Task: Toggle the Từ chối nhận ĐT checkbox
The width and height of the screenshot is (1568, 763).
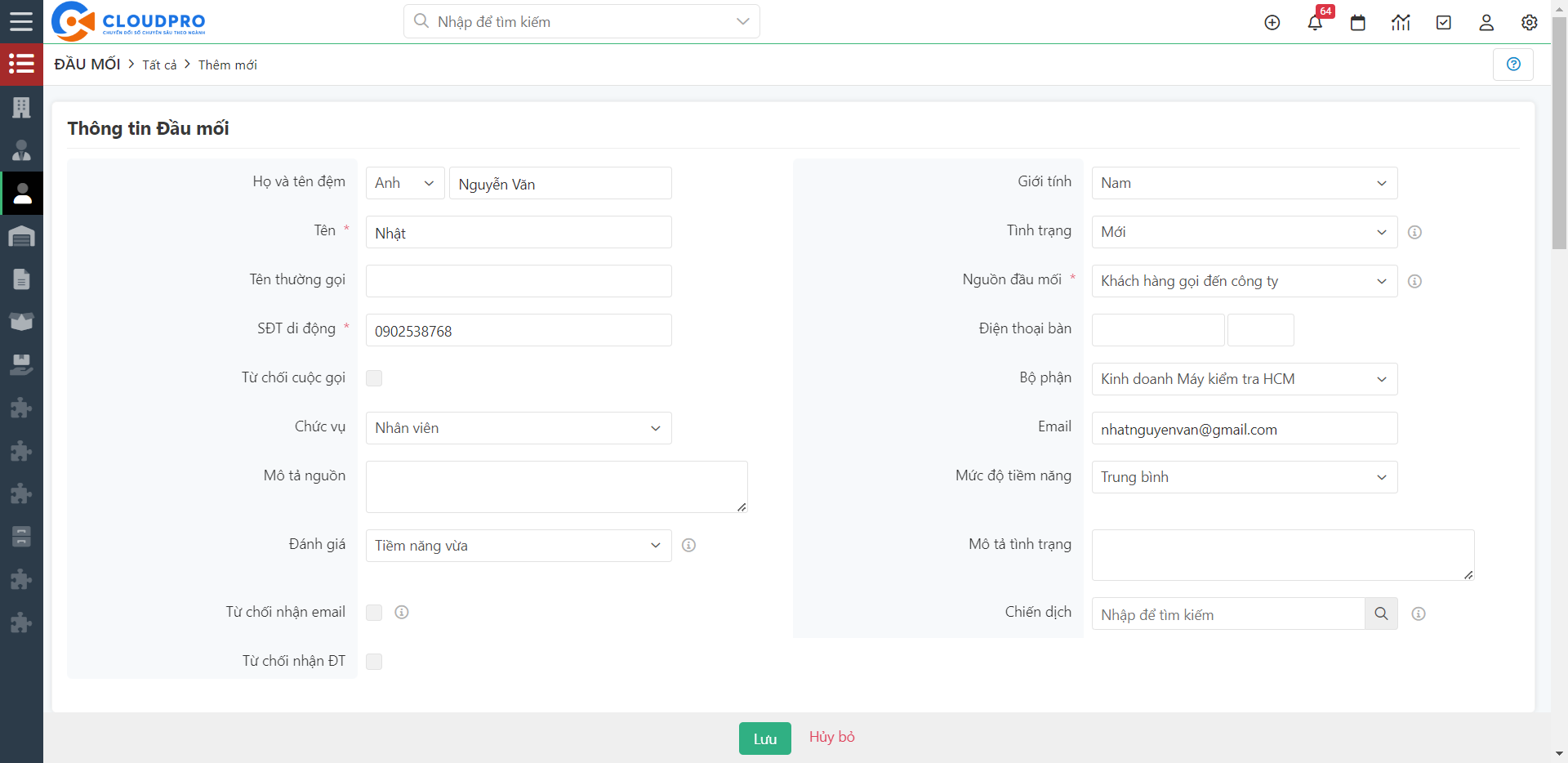Action: pos(374,662)
